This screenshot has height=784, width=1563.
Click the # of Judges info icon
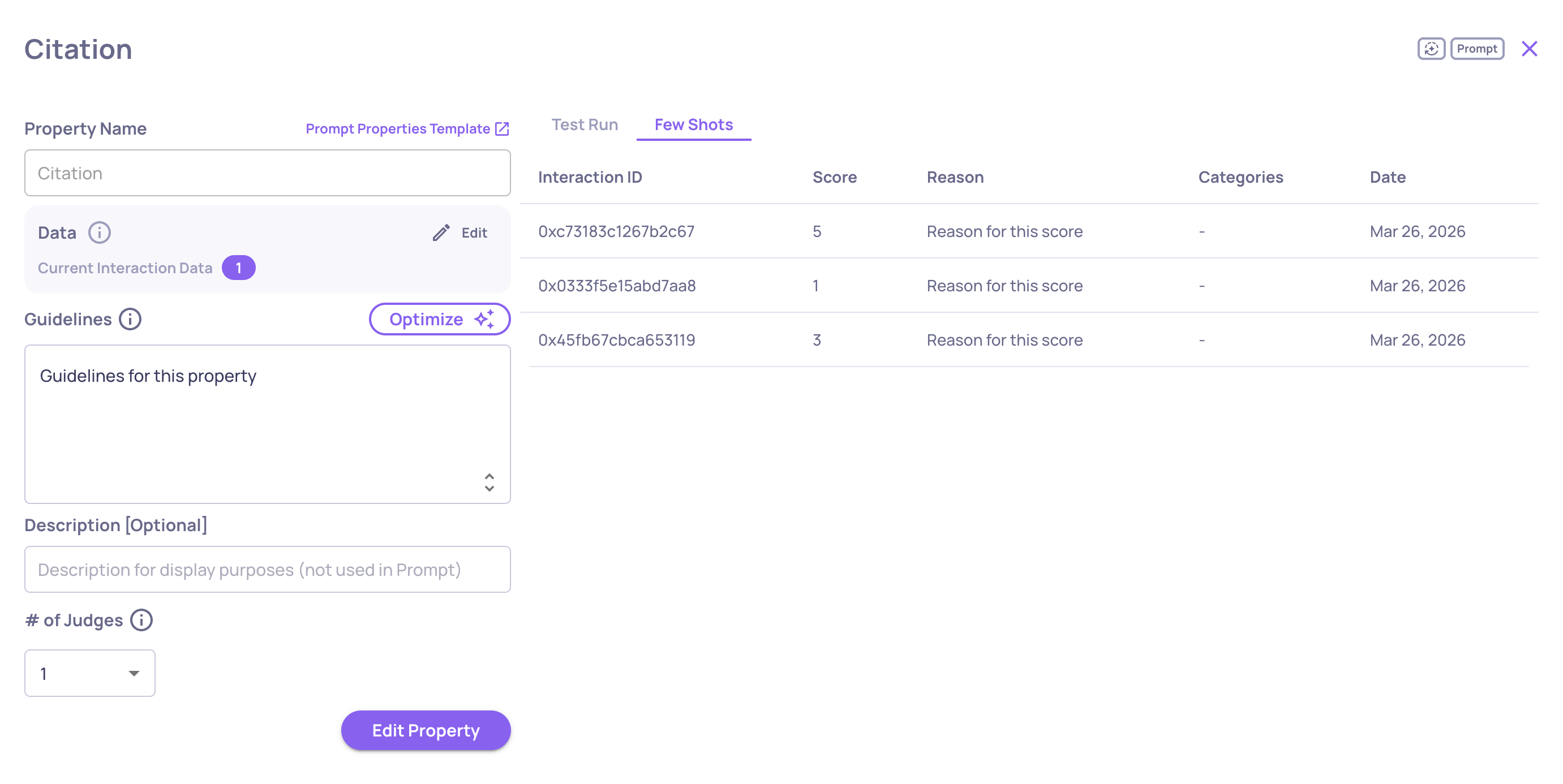[141, 620]
